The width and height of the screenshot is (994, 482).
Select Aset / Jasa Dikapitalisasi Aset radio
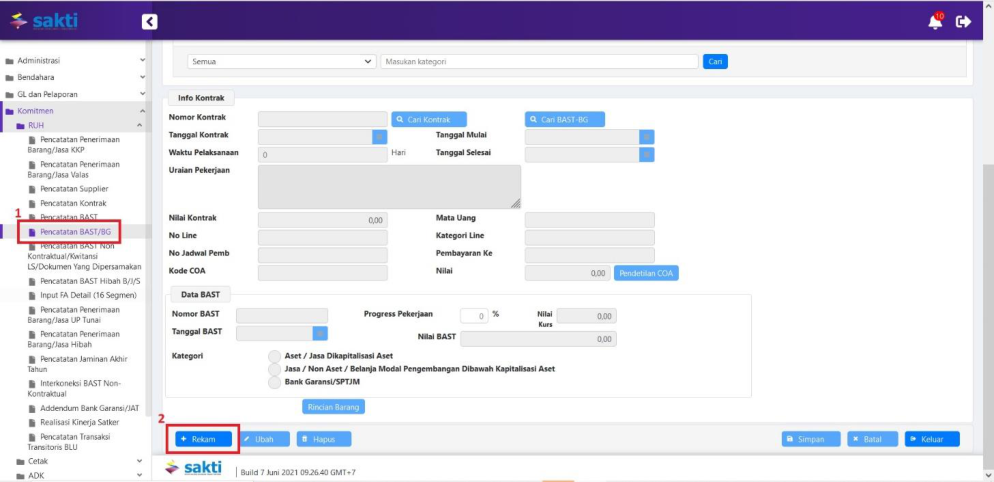click(x=274, y=356)
